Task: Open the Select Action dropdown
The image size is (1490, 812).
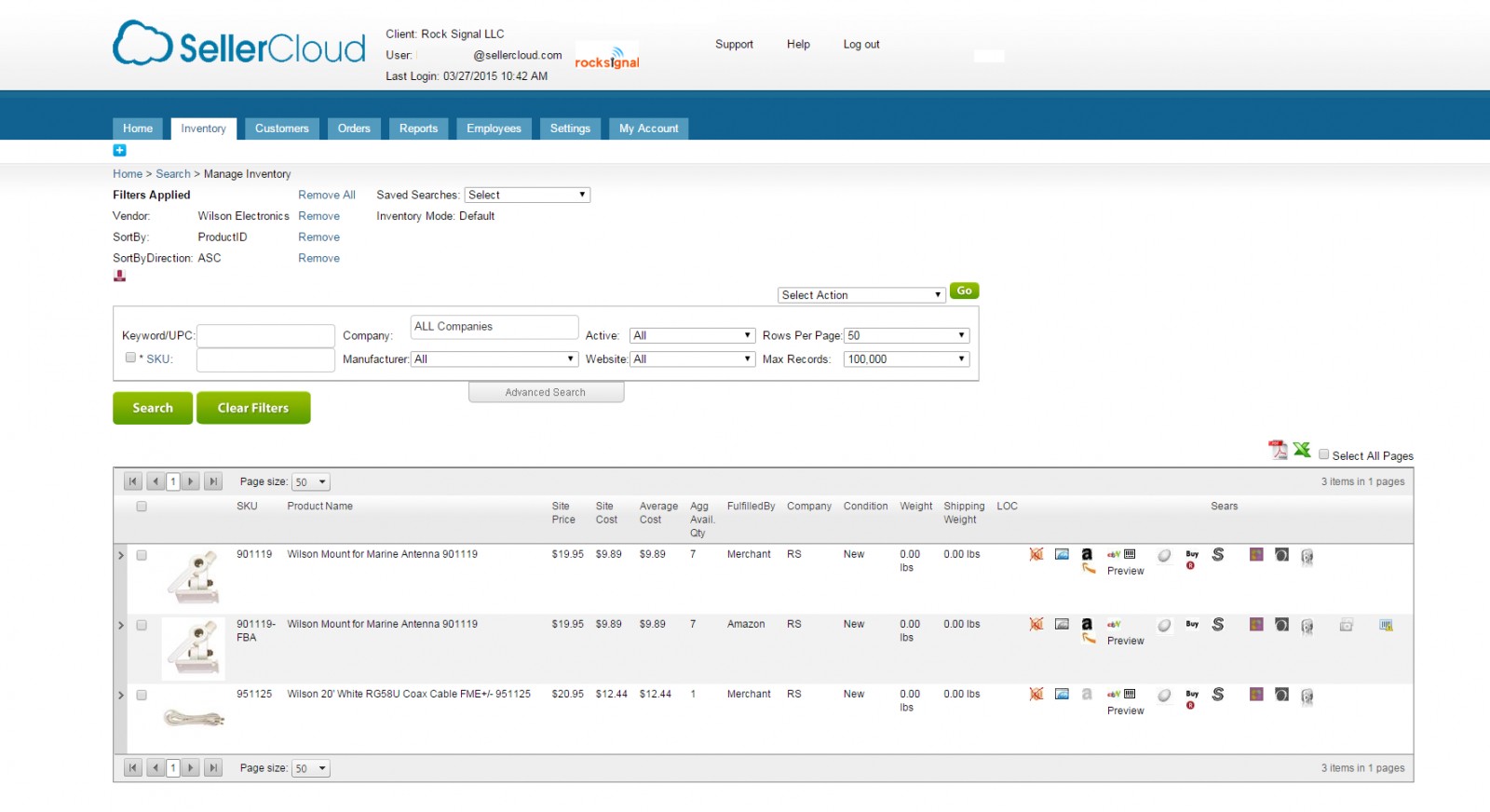Action: click(x=862, y=295)
